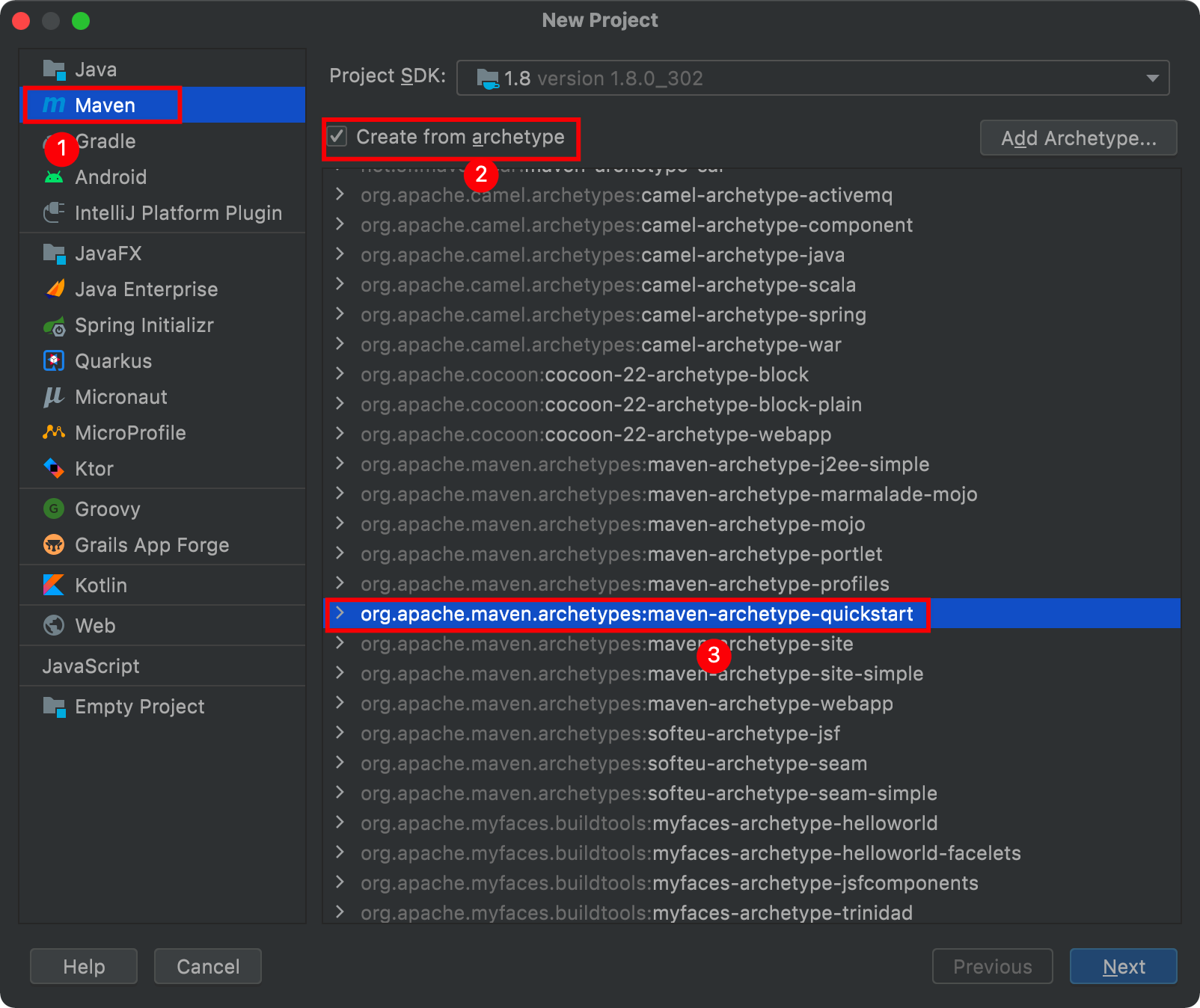The width and height of the screenshot is (1200, 1008).
Task: Click the Grails App Forge icon
Action: click(54, 545)
